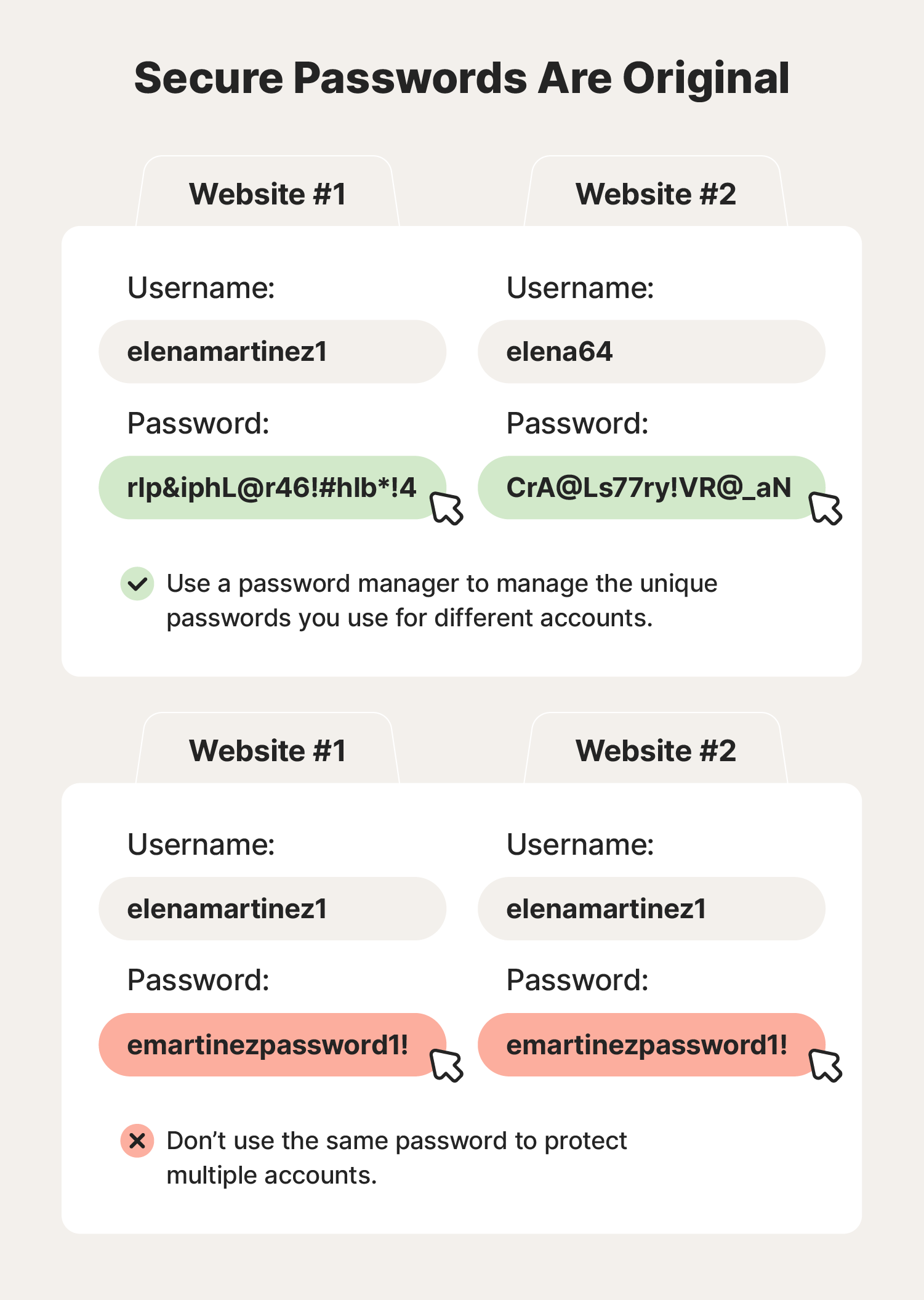Focus Website #2's elenamartinez1 username in the red-password panel

pyautogui.click(x=651, y=909)
